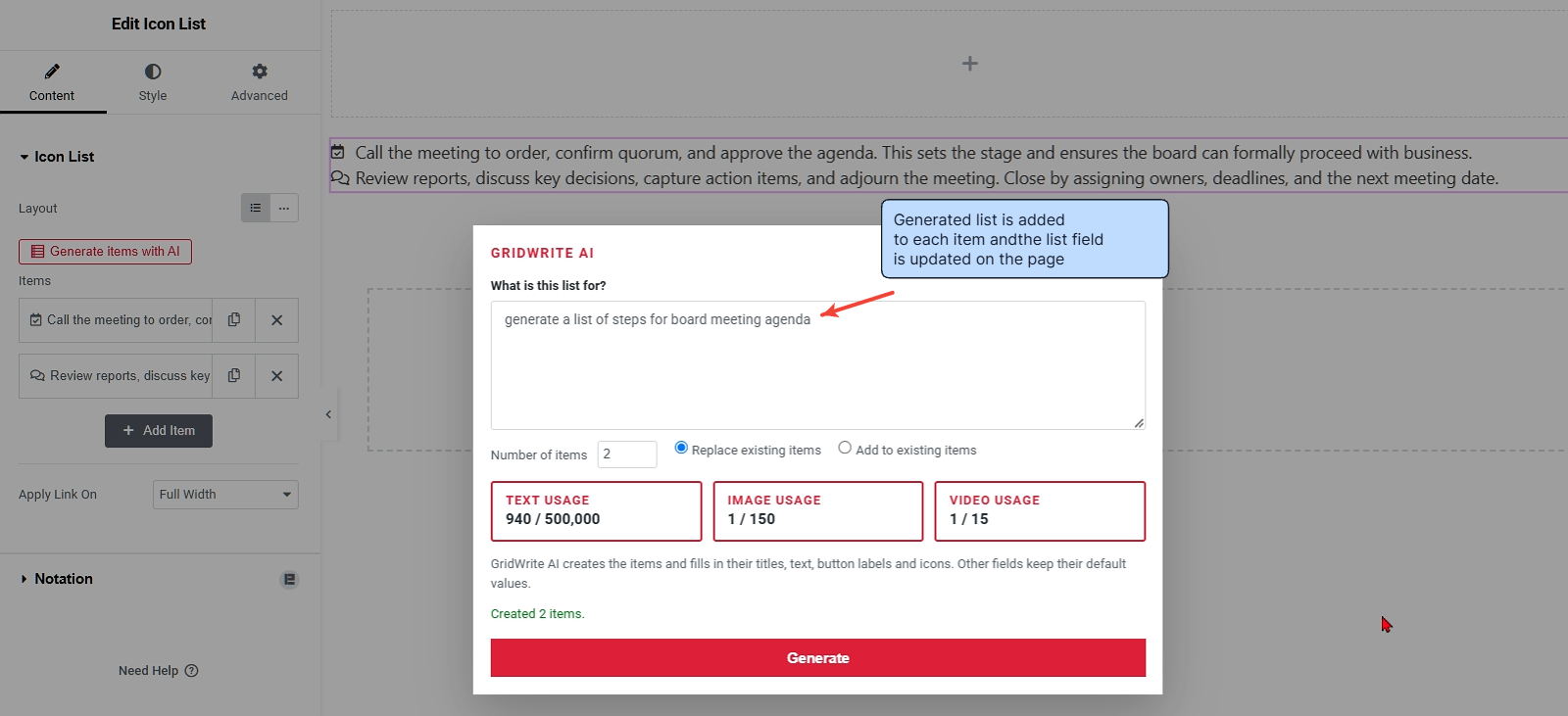
Task: Click the comments icon on page list
Action: (340, 178)
